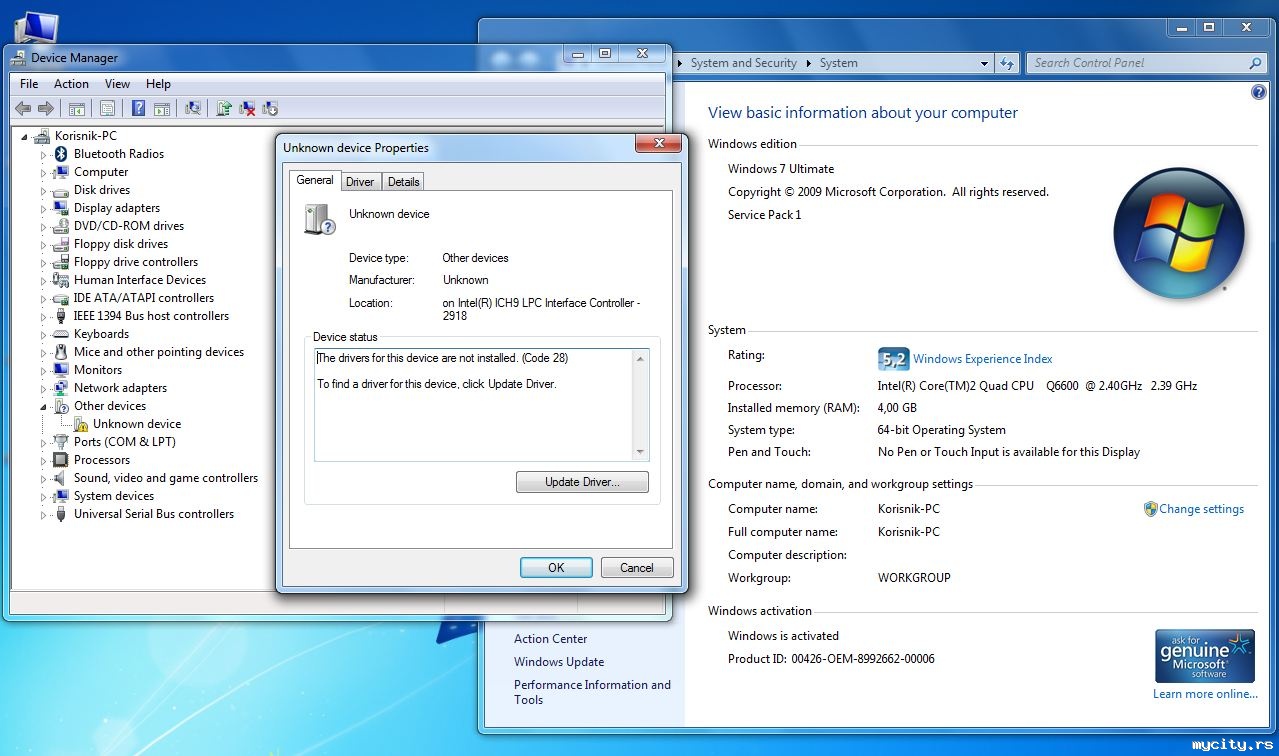The width and height of the screenshot is (1279, 756).
Task: Open the Help menu in Device Manager
Action: click(x=158, y=84)
